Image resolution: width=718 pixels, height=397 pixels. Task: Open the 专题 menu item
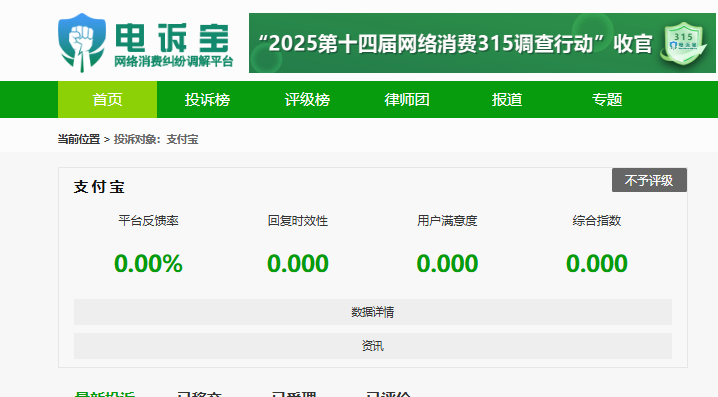(x=607, y=99)
